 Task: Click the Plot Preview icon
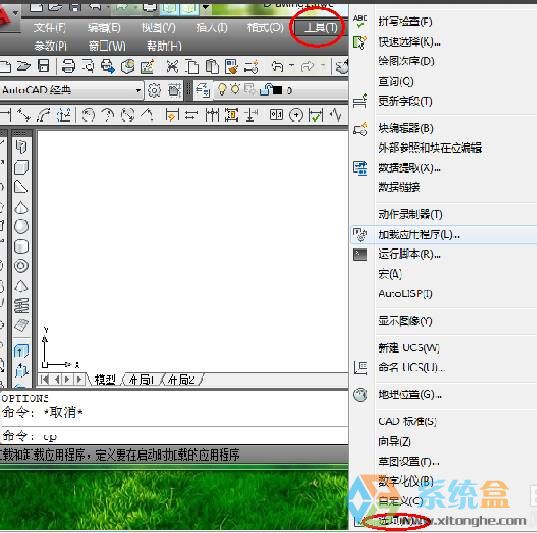(x=88, y=66)
